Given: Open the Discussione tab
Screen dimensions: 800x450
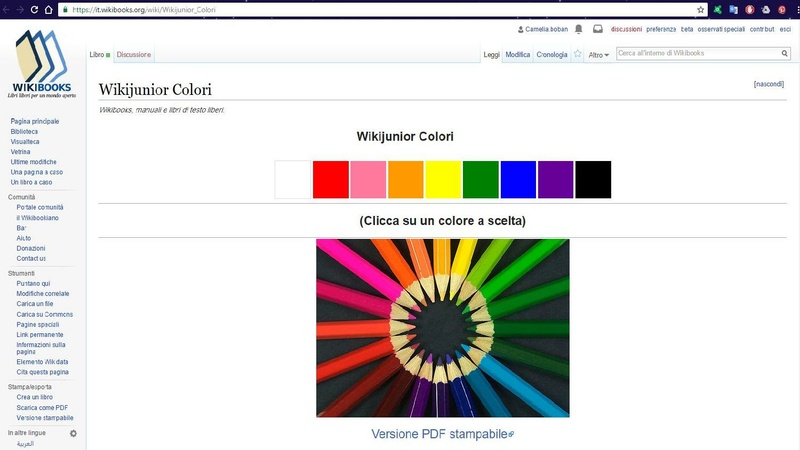Looking at the screenshot, I should [x=134, y=54].
